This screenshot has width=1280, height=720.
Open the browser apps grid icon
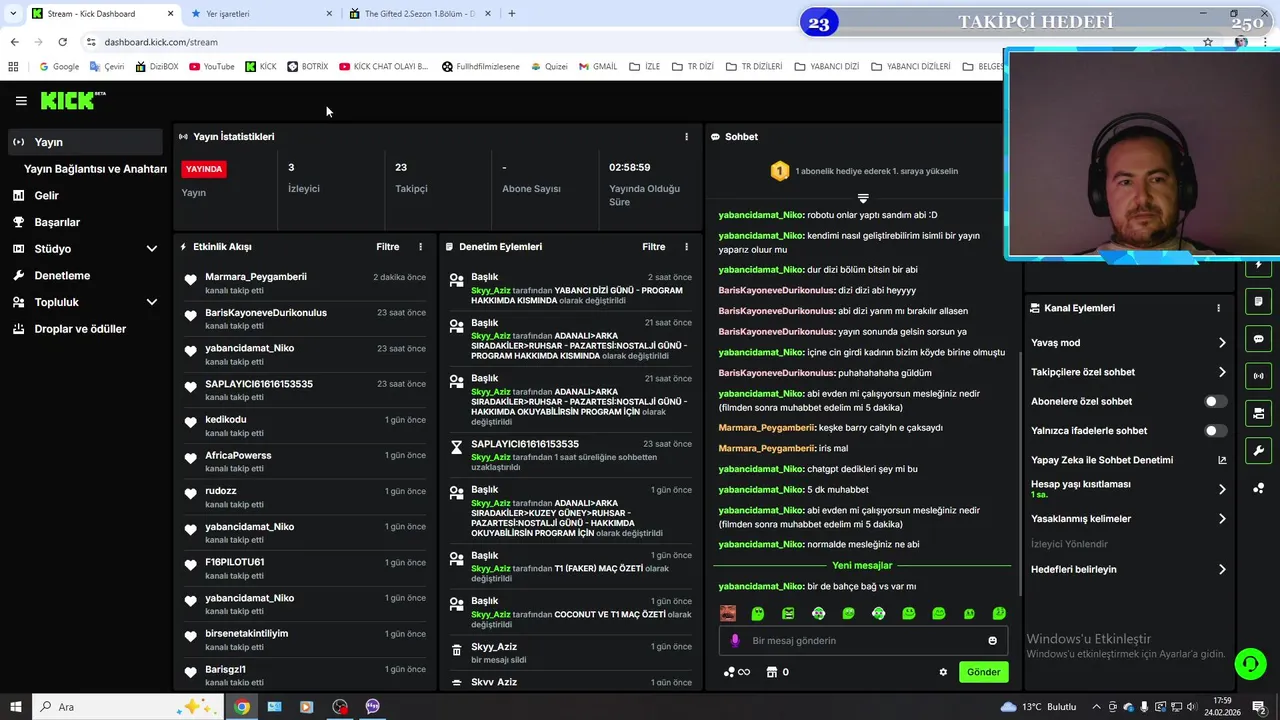click(13, 67)
